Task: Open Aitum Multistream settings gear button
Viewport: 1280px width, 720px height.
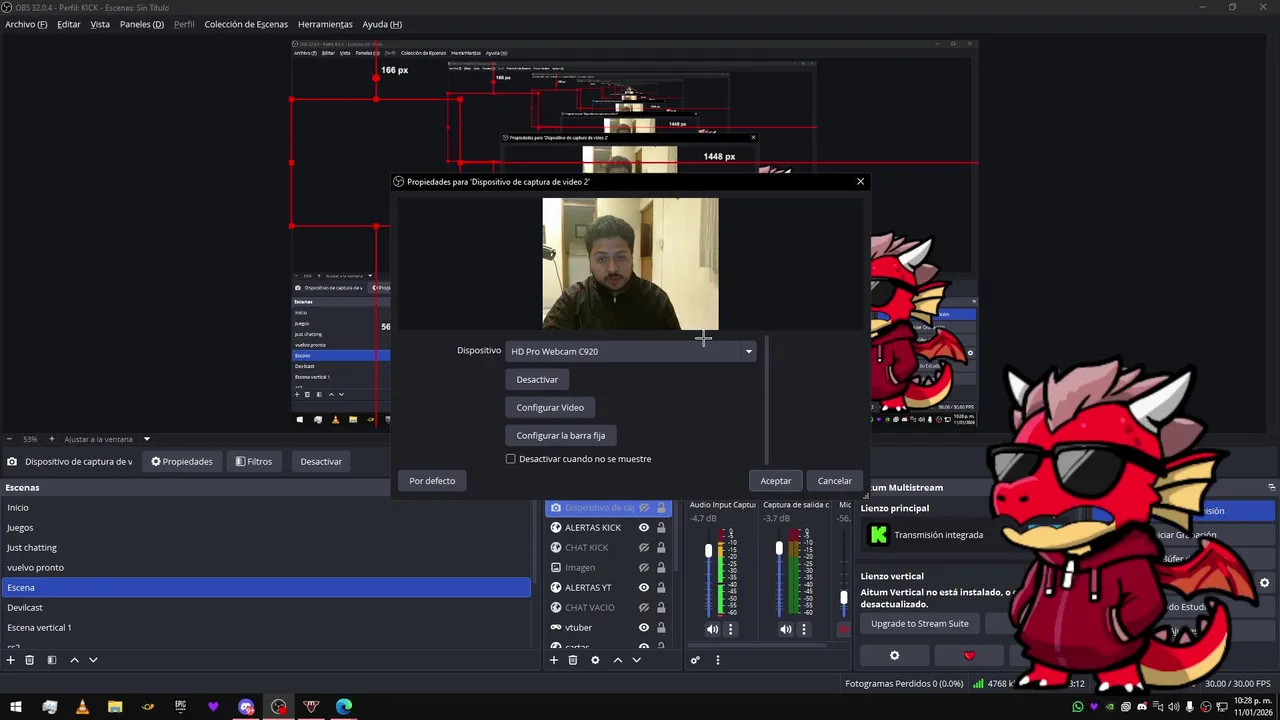Action: click(x=894, y=656)
